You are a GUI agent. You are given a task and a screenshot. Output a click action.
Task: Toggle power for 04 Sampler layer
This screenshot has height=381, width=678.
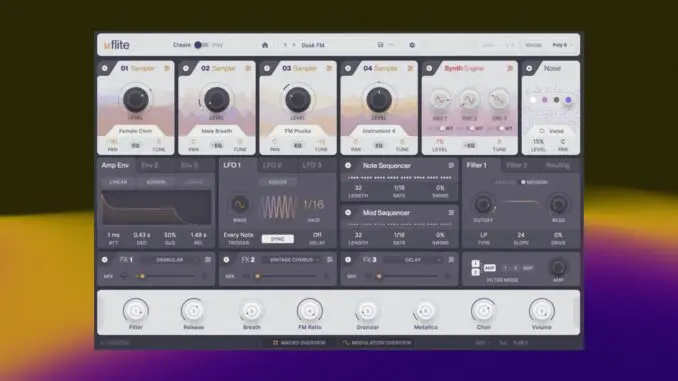[x=348, y=68]
